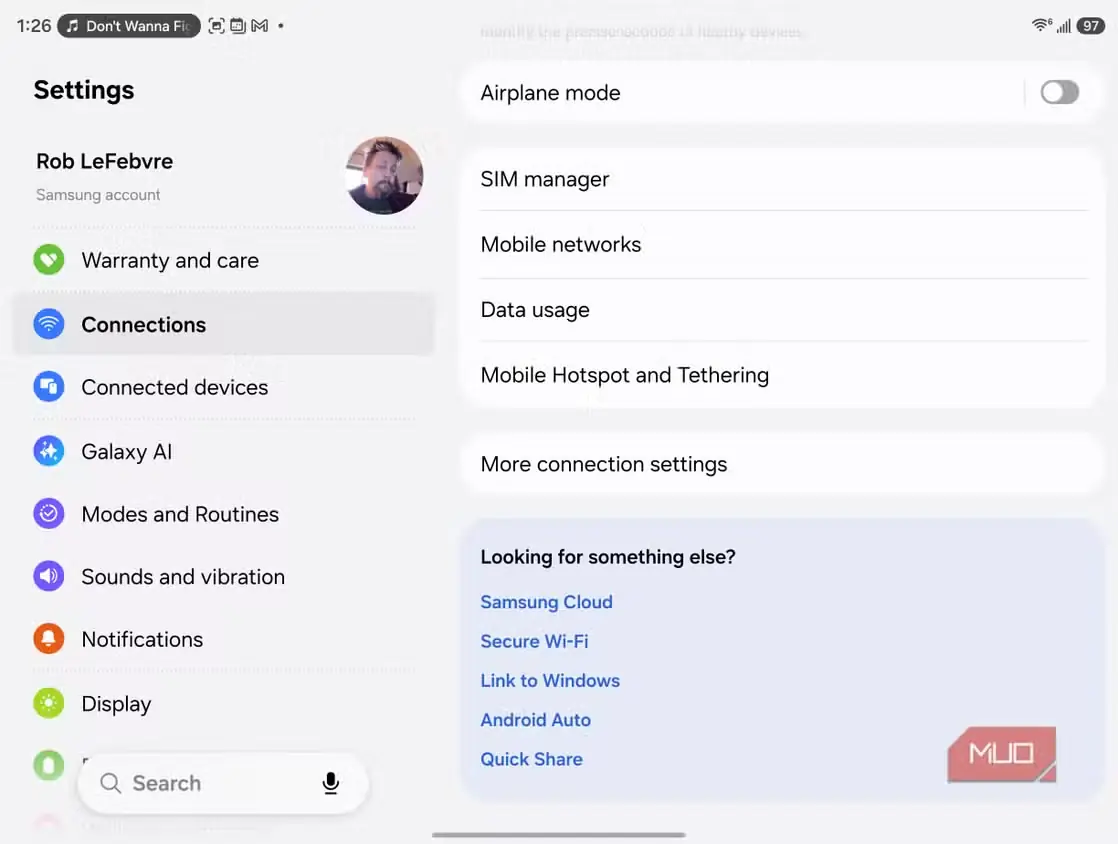Select the Connections category

coord(224,324)
